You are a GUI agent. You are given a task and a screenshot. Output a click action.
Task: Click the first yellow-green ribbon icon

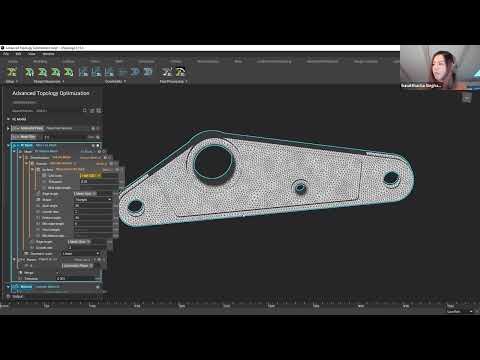(12, 72)
